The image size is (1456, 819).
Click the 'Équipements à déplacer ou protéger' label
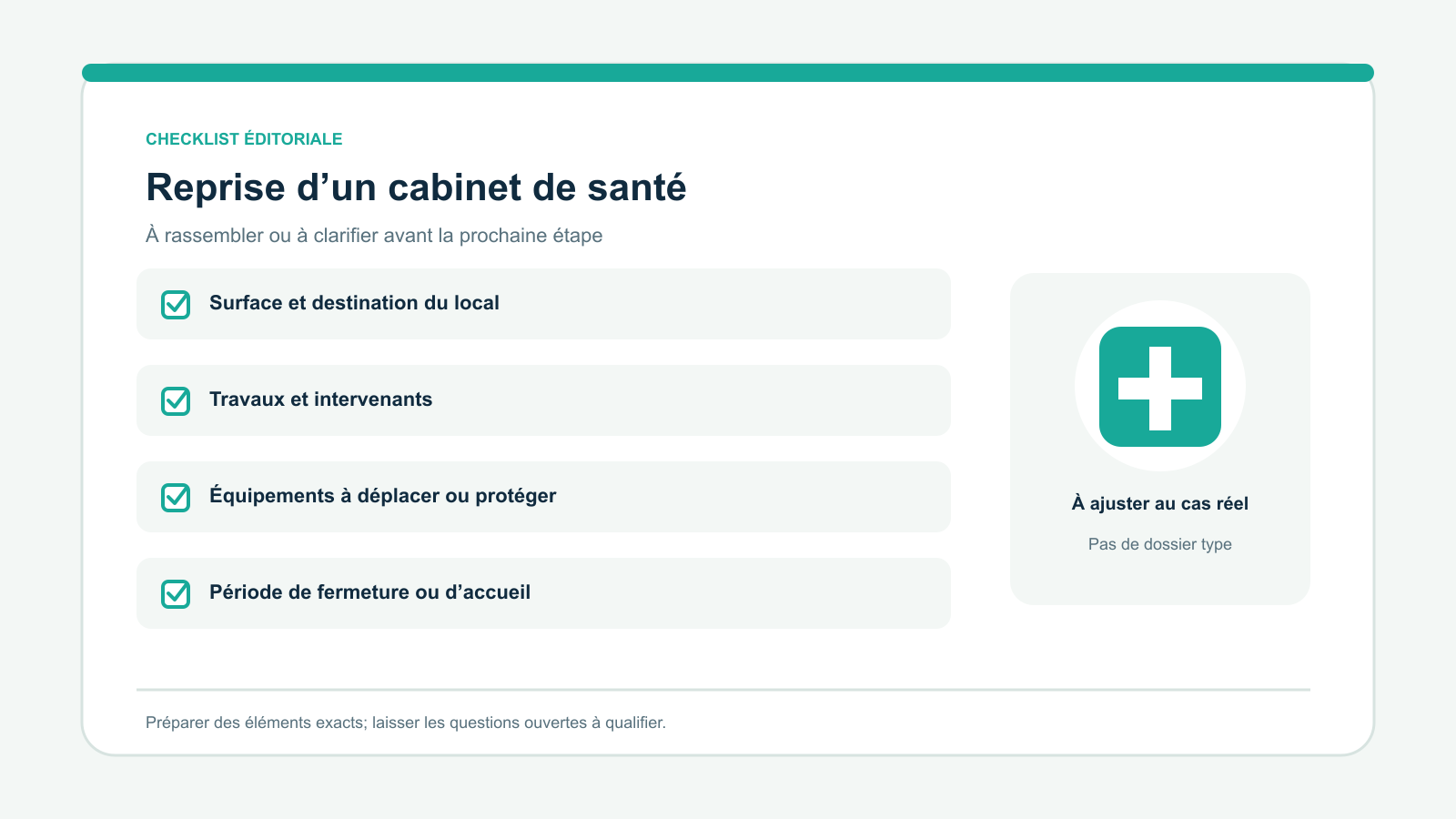click(x=382, y=496)
